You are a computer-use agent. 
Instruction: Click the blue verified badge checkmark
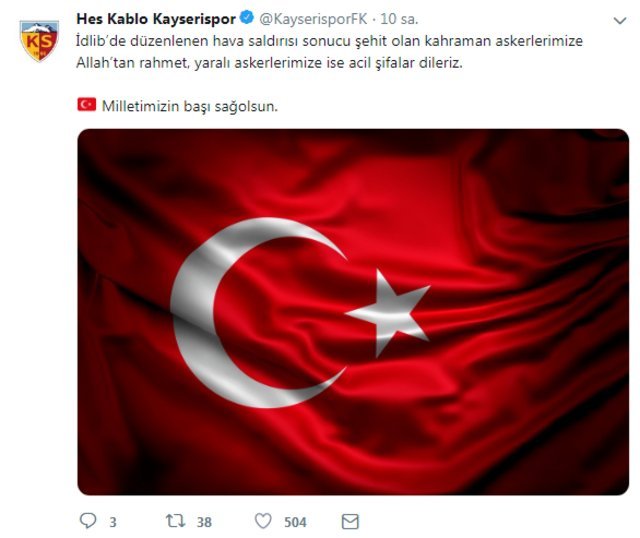247,18
